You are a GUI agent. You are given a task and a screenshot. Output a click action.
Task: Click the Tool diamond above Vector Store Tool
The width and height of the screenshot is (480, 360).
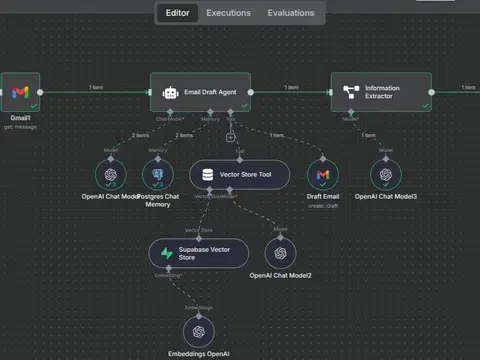point(240,160)
